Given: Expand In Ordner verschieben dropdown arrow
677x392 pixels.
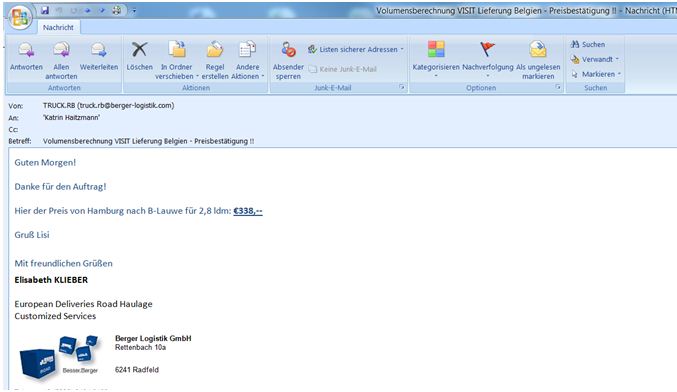Looking at the screenshot, I should (197, 76).
